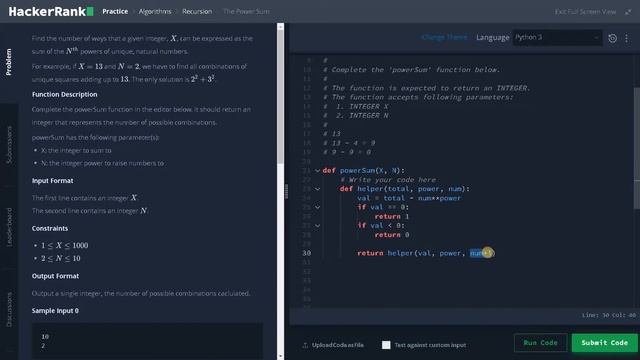Click the panel splitter drag handle
The image size is (640, 360).
[x=287, y=191]
